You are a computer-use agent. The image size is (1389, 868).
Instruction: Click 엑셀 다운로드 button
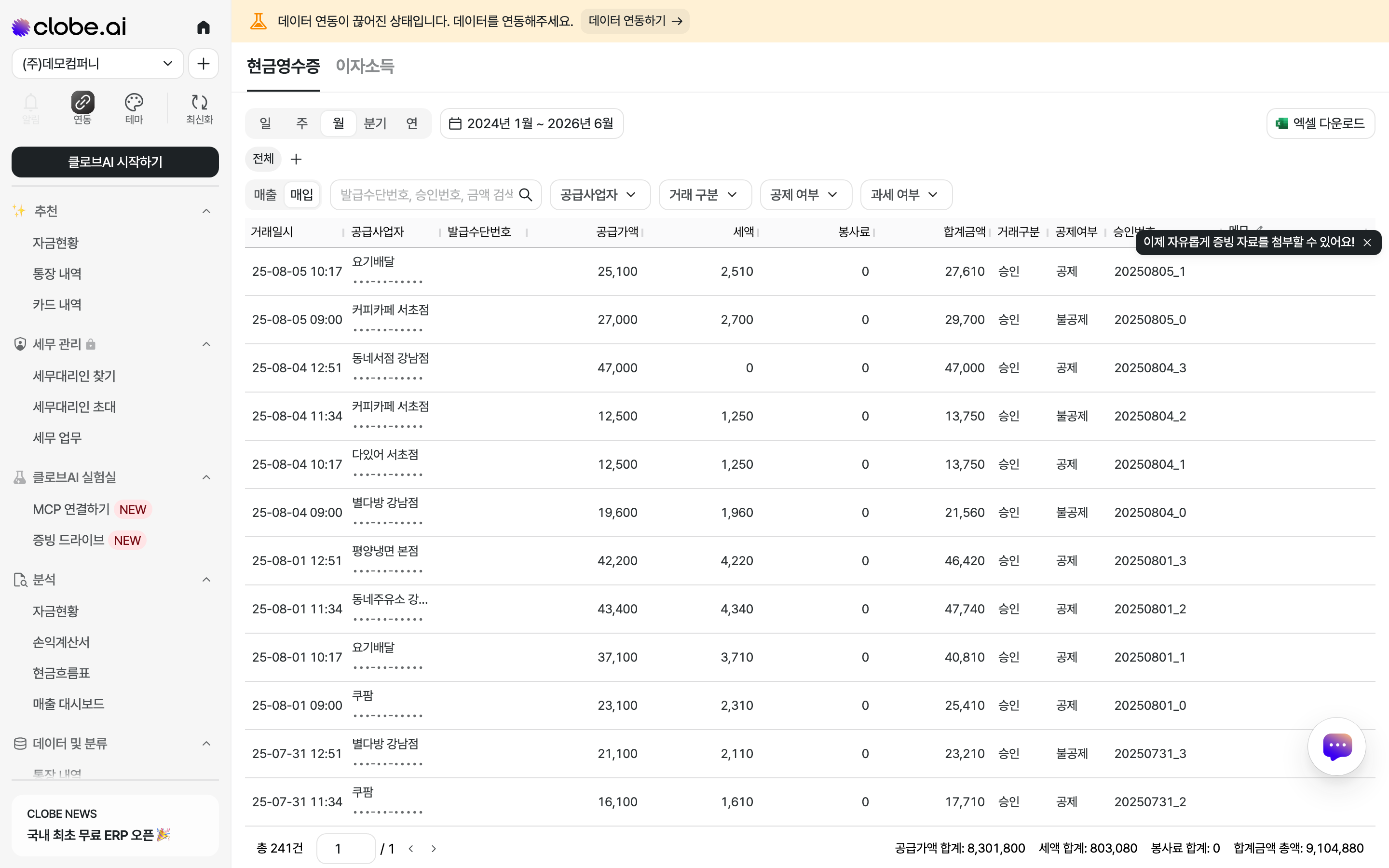[x=1320, y=123]
